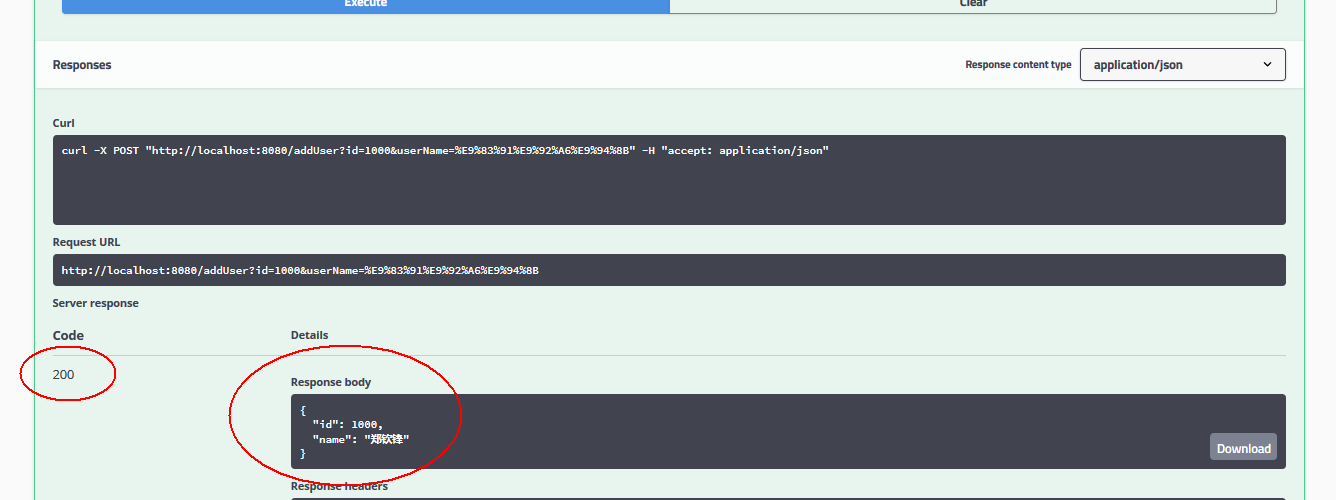Click the Curl label

62,123
